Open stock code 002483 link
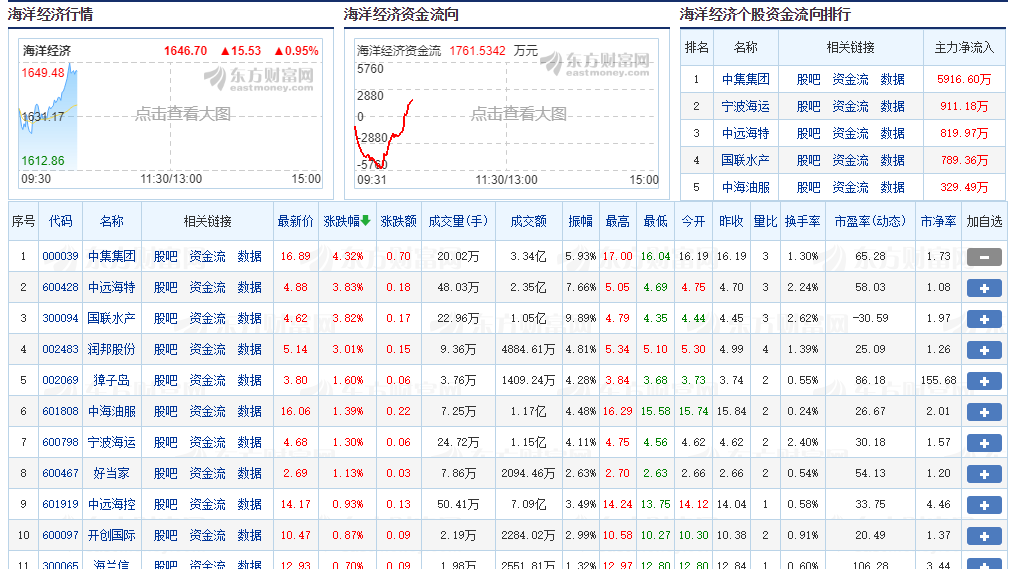Viewport: 1009px width, 569px height. point(60,349)
